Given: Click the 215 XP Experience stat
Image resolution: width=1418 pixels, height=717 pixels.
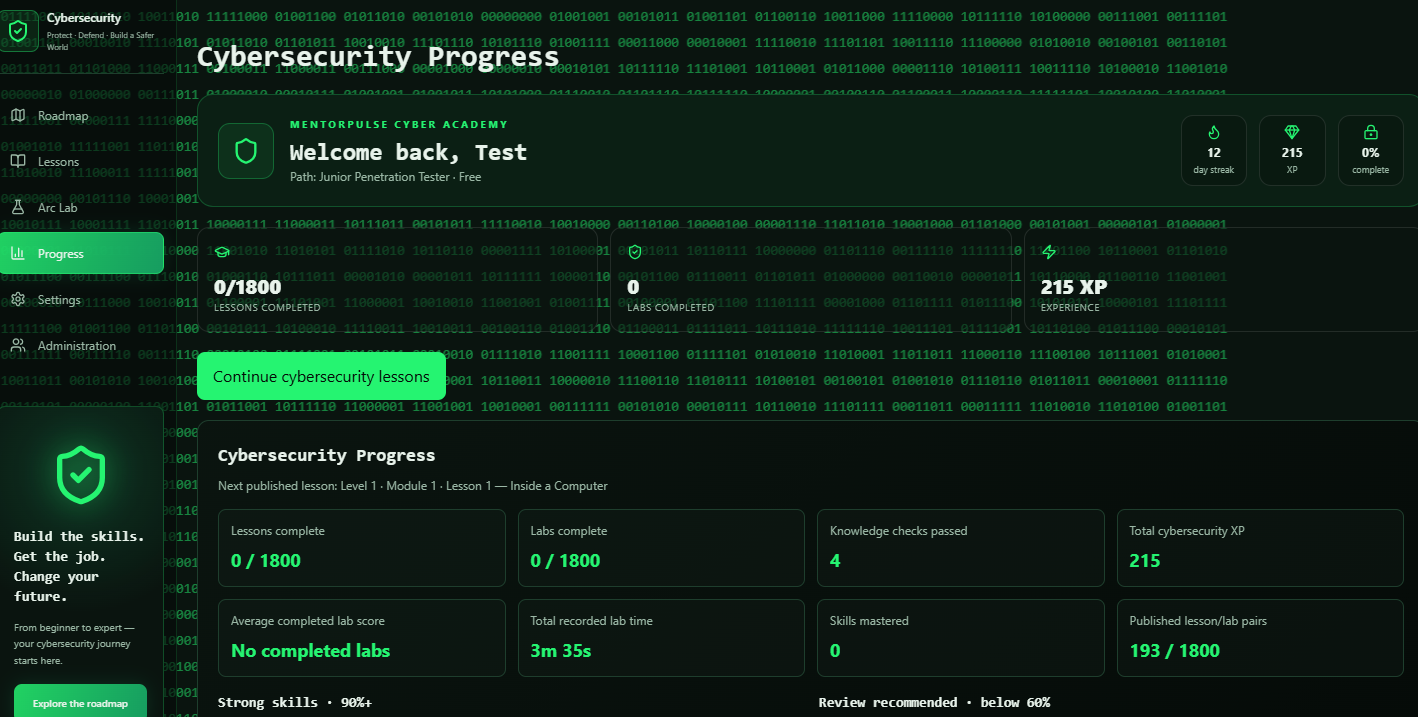Looking at the screenshot, I should (x=1221, y=280).
